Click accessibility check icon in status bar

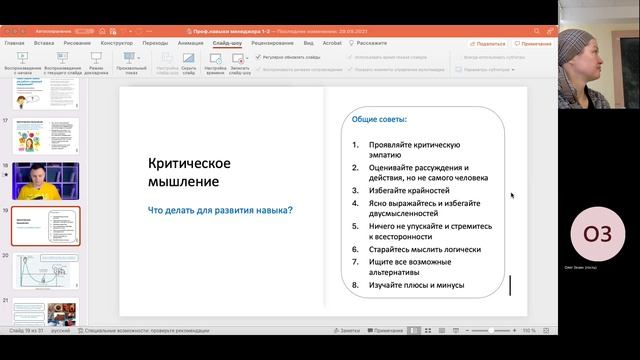tap(80, 330)
